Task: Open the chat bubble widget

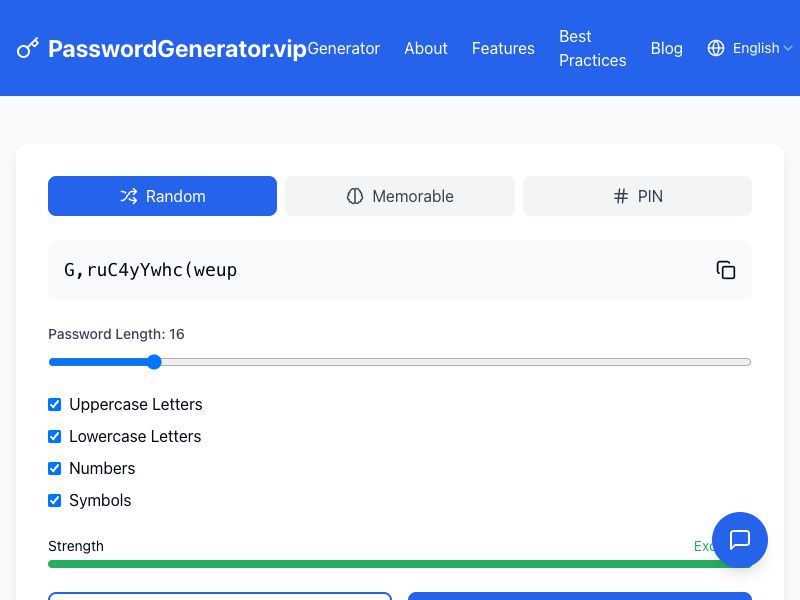Action: tap(740, 540)
